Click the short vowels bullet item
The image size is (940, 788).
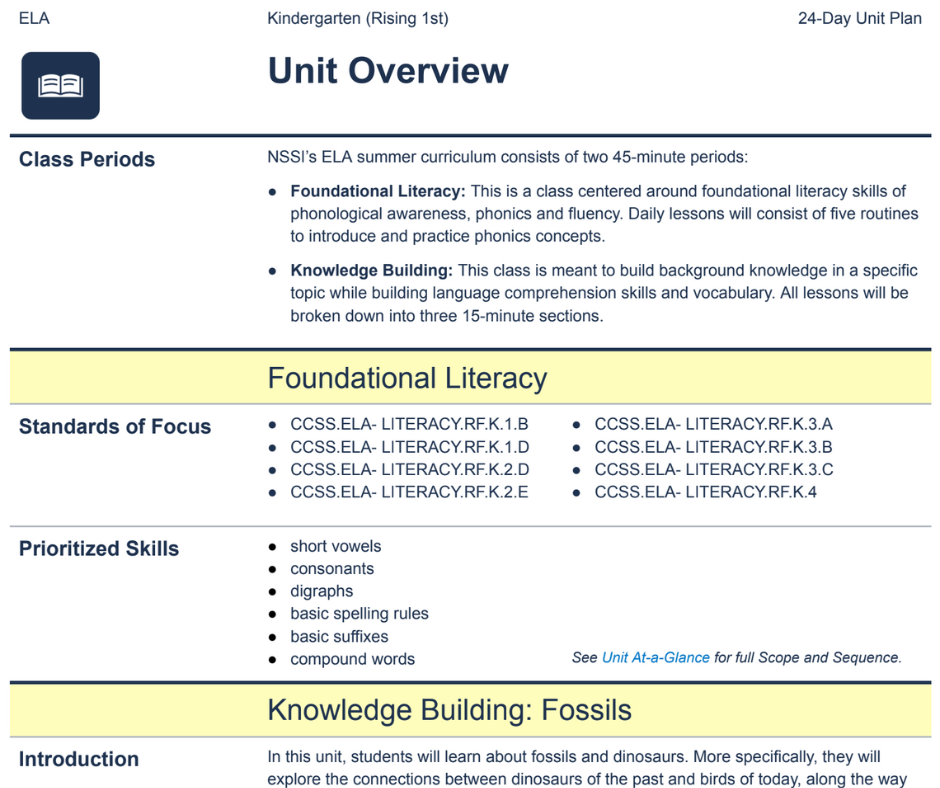click(324, 546)
